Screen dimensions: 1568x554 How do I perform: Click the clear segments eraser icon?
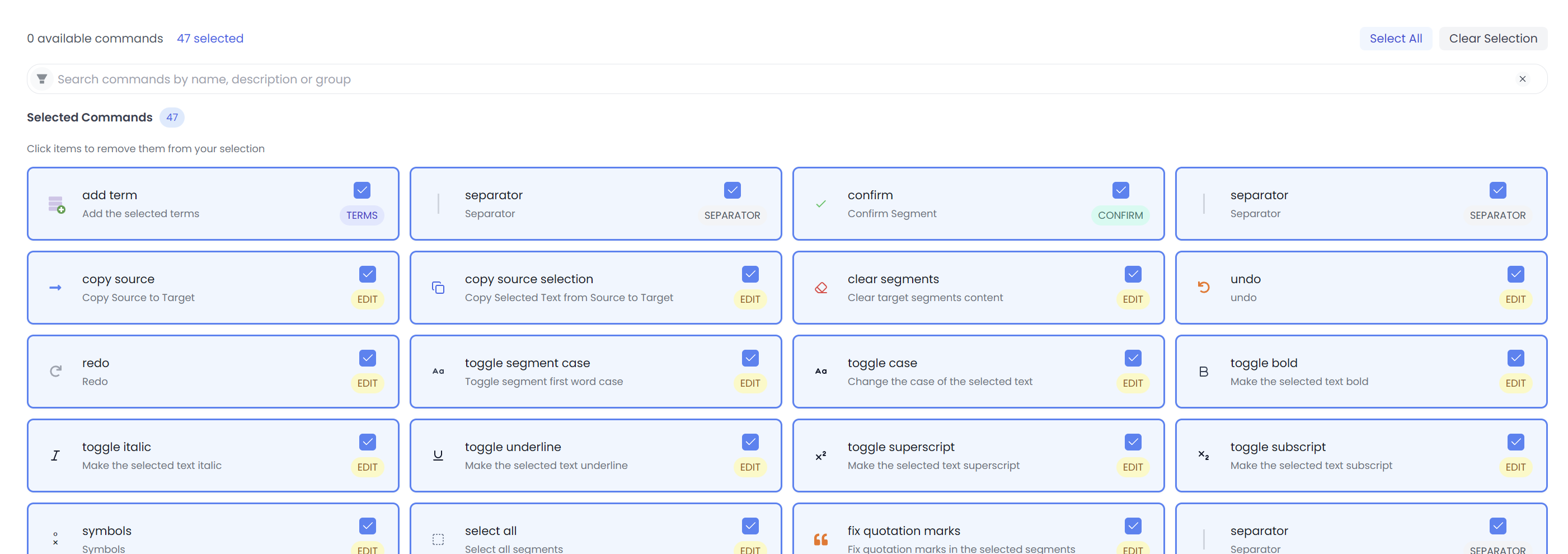point(821,287)
